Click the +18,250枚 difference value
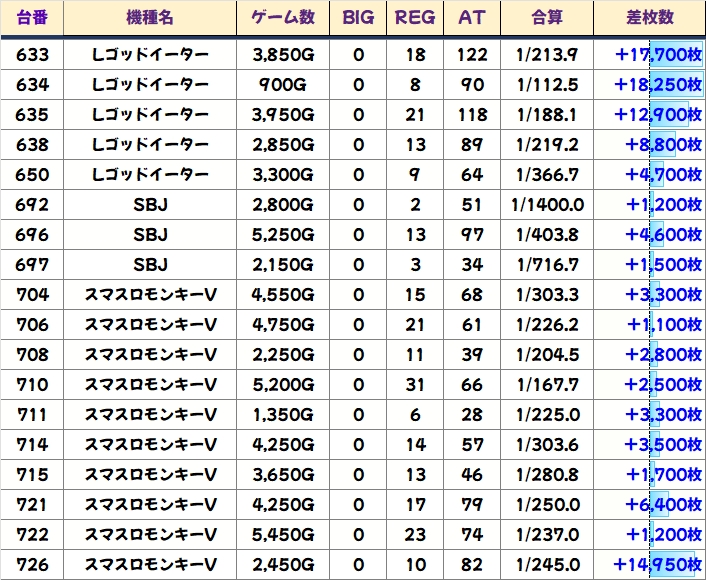Viewport: 706px width, 580px height. coord(658,85)
